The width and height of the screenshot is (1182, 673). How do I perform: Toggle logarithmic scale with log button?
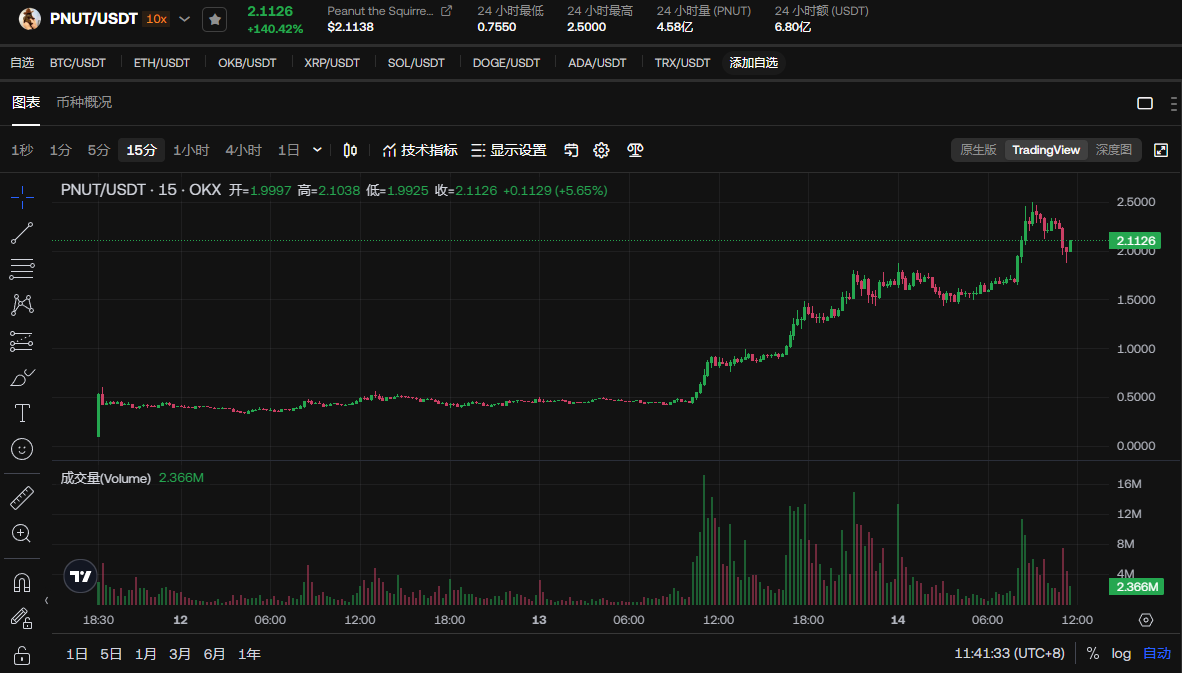pos(1121,653)
